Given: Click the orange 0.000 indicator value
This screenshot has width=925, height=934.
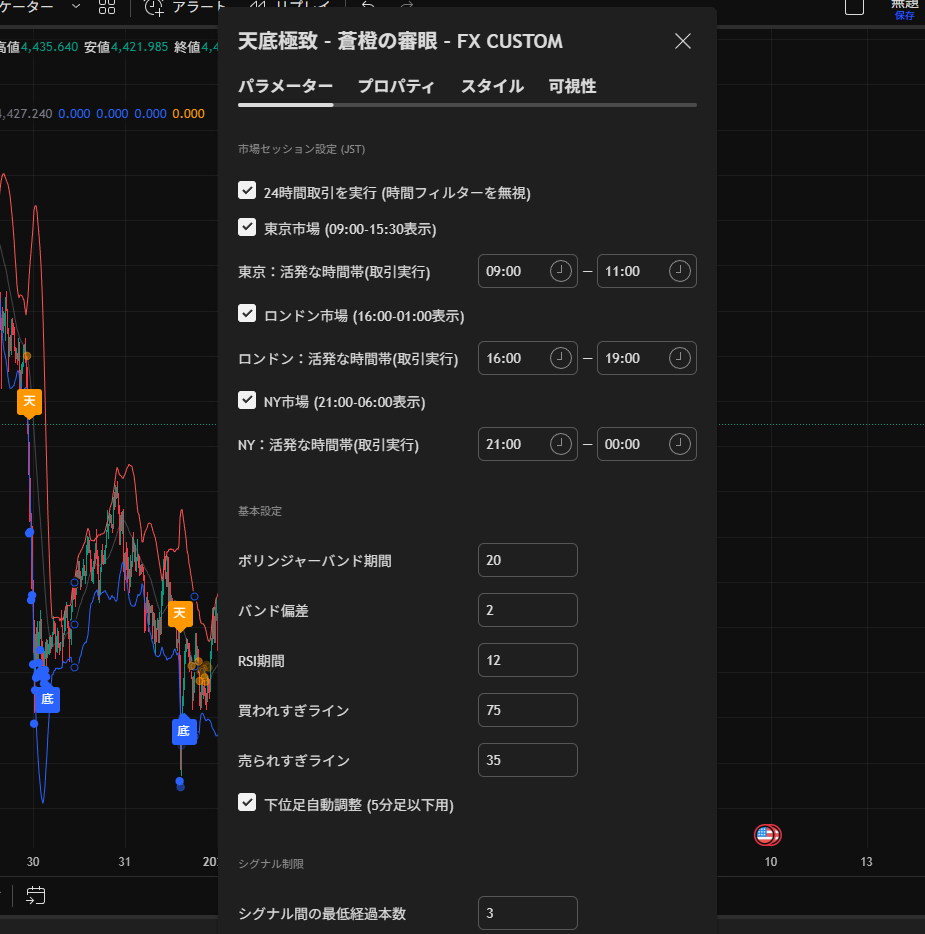Looking at the screenshot, I should 188,114.
